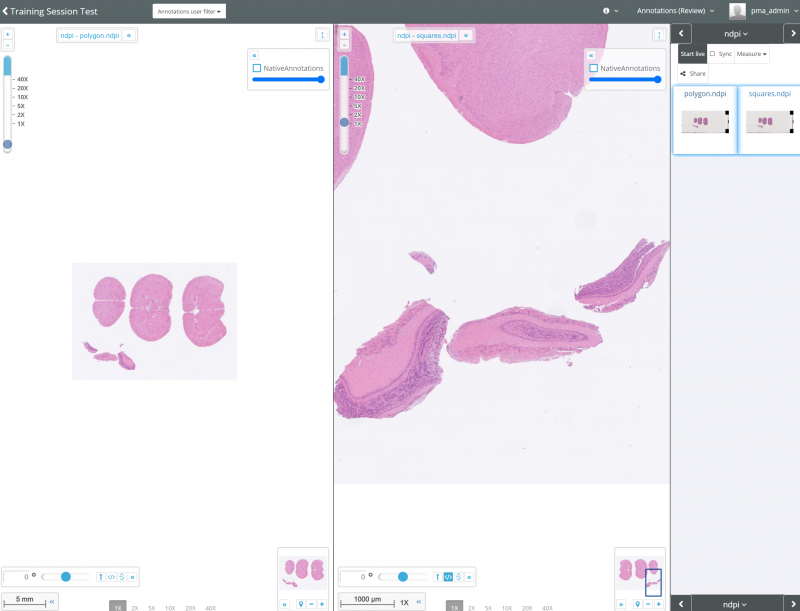Open the info menu in top bar
The width and height of the screenshot is (800, 611).
[x=610, y=11]
